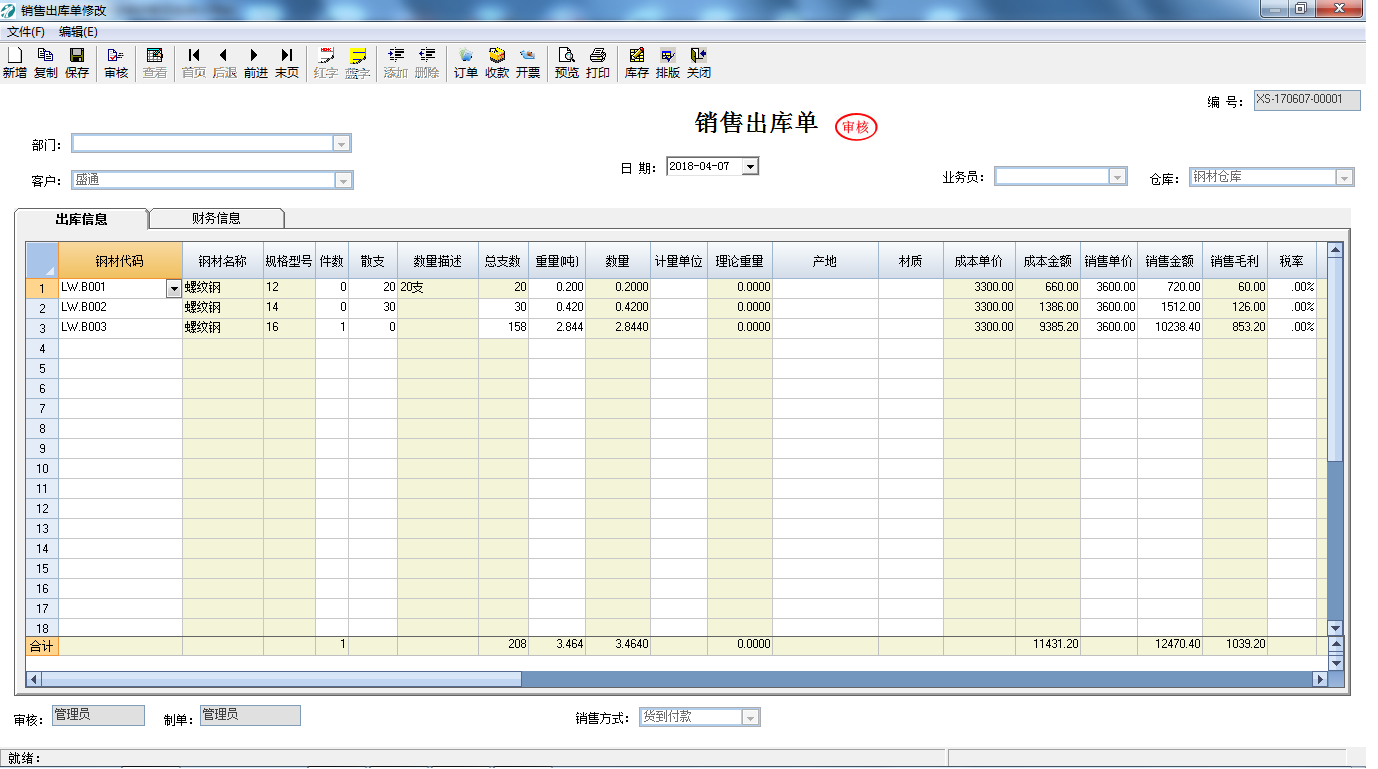Go to first record with 首页

[194, 63]
